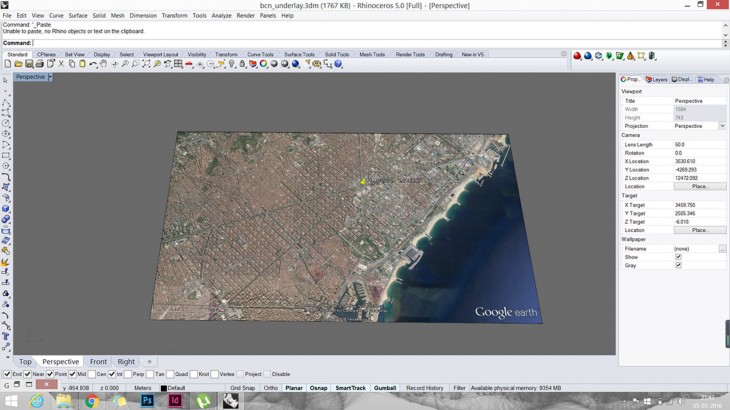
Task: Open the Transform menu
Action: click(x=174, y=16)
